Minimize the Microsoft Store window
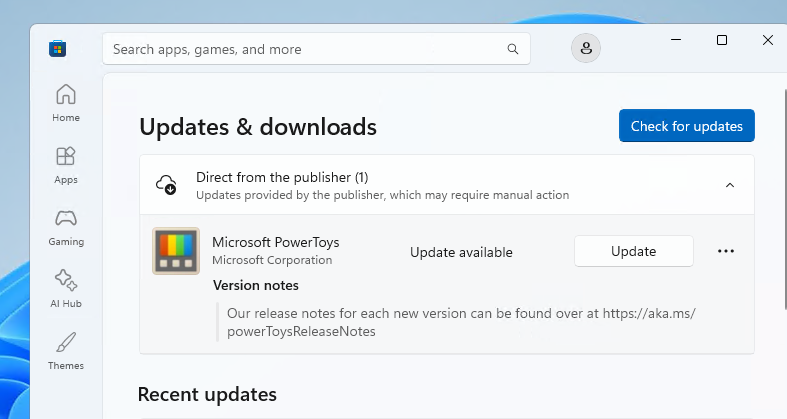Viewport: 787px width, 419px height. (676, 40)
